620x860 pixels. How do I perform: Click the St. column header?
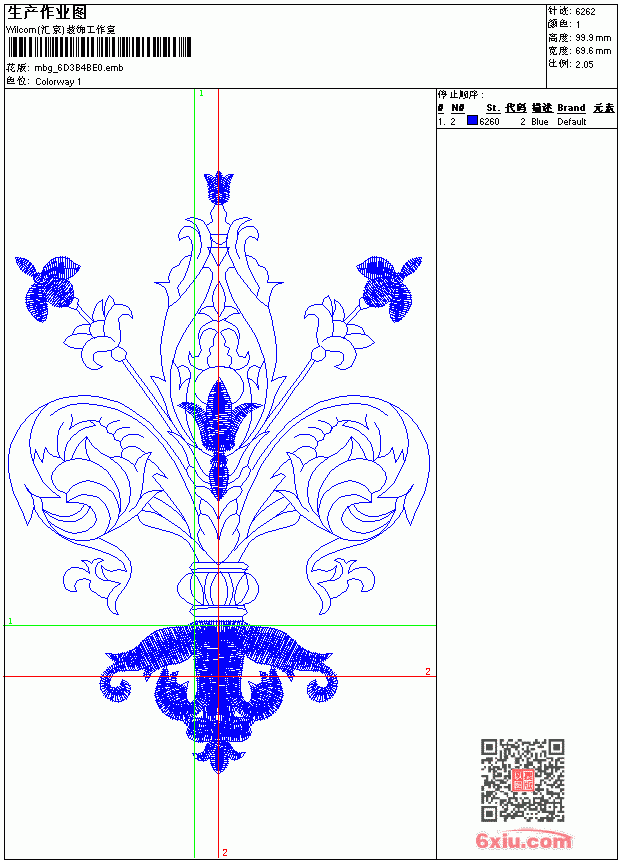click(x=493, y=108)
